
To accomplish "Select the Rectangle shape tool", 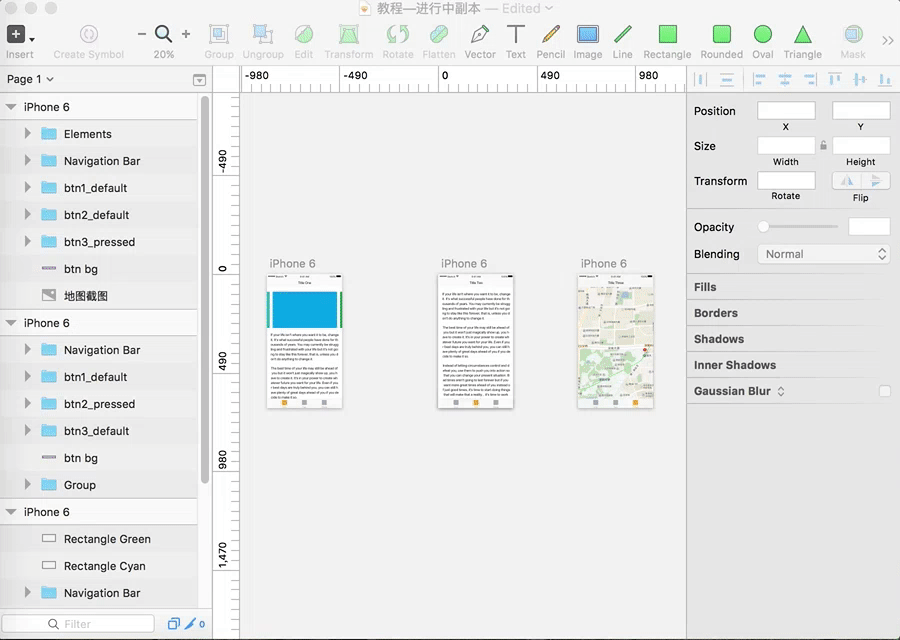I will (667, 34).
